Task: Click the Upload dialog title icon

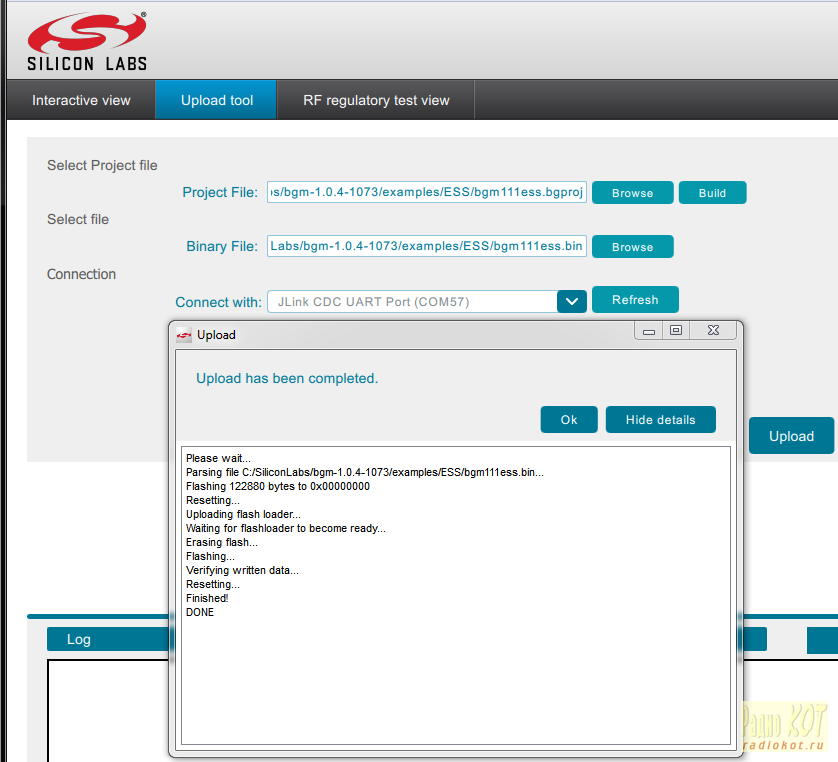Action: point(184,335)
